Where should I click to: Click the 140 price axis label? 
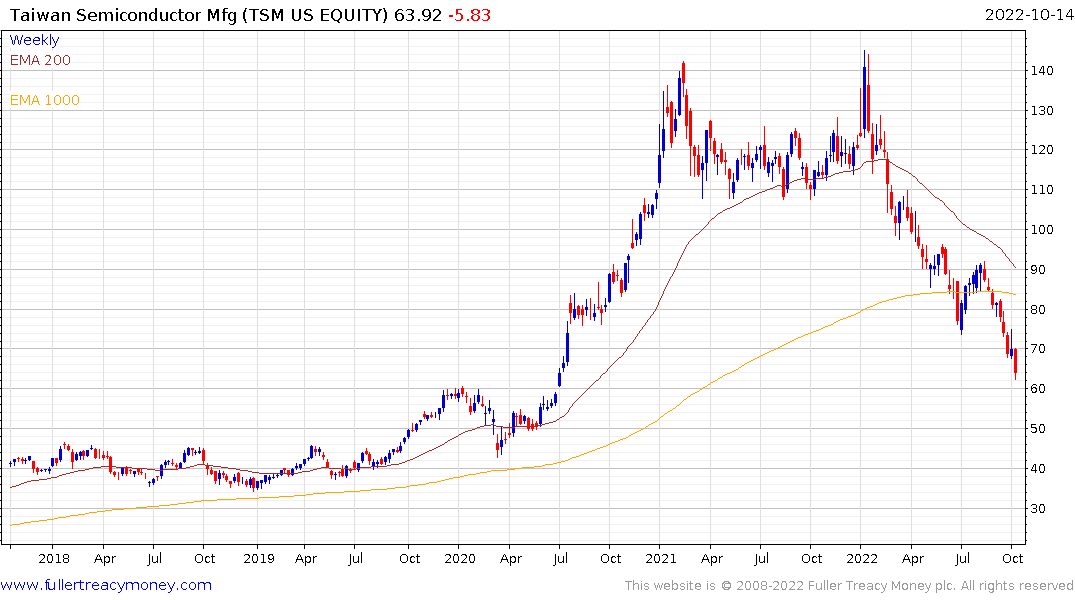click(x=1042, y=71)
